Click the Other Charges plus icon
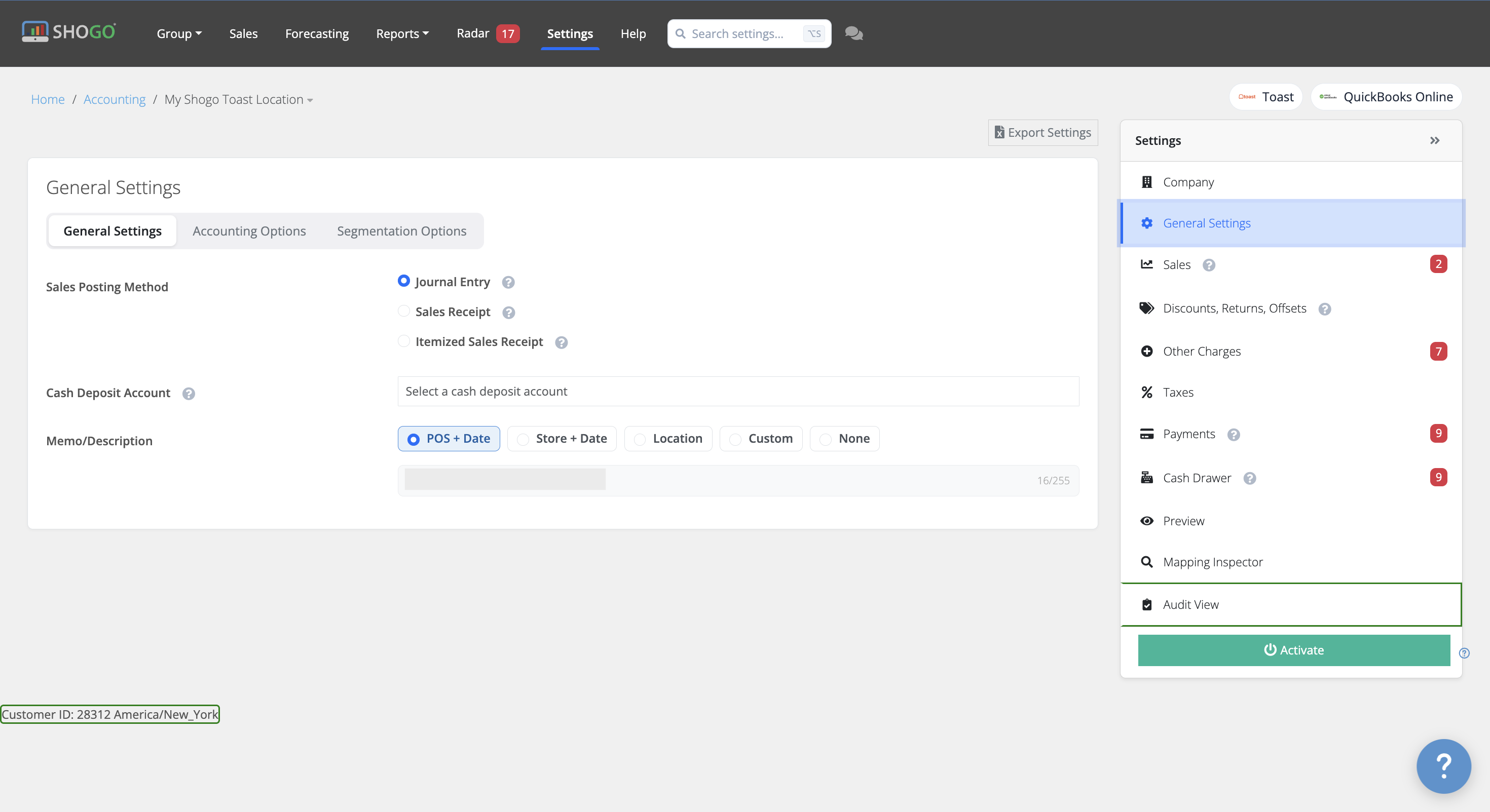The width and height of the screenshot is (1490, 812). (x=1146, y=352)
